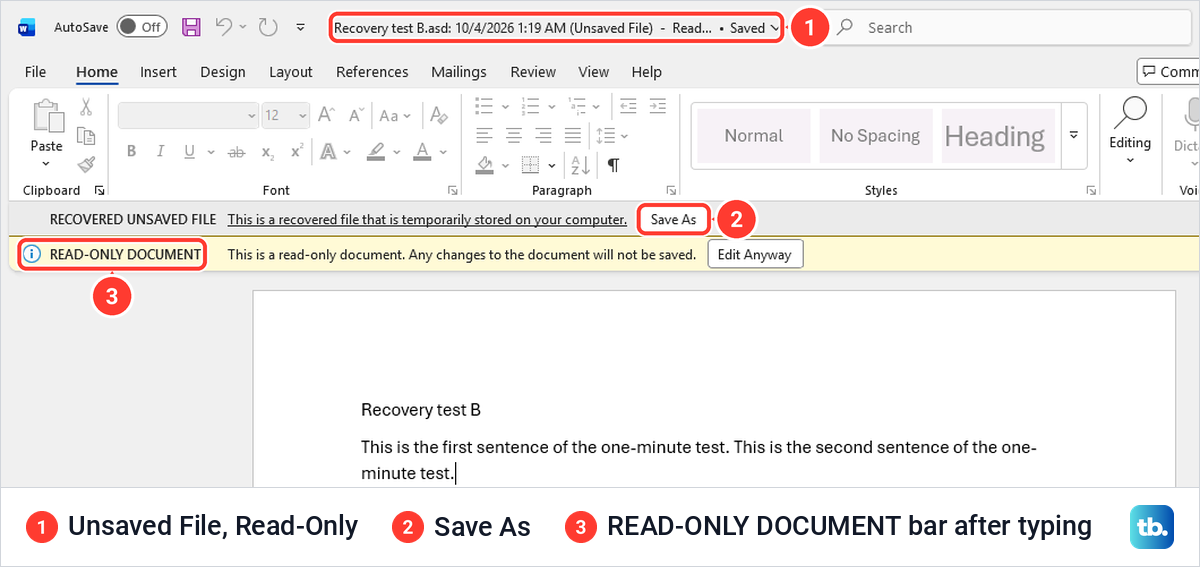
Task: Apply the font color
Action: 422,152
